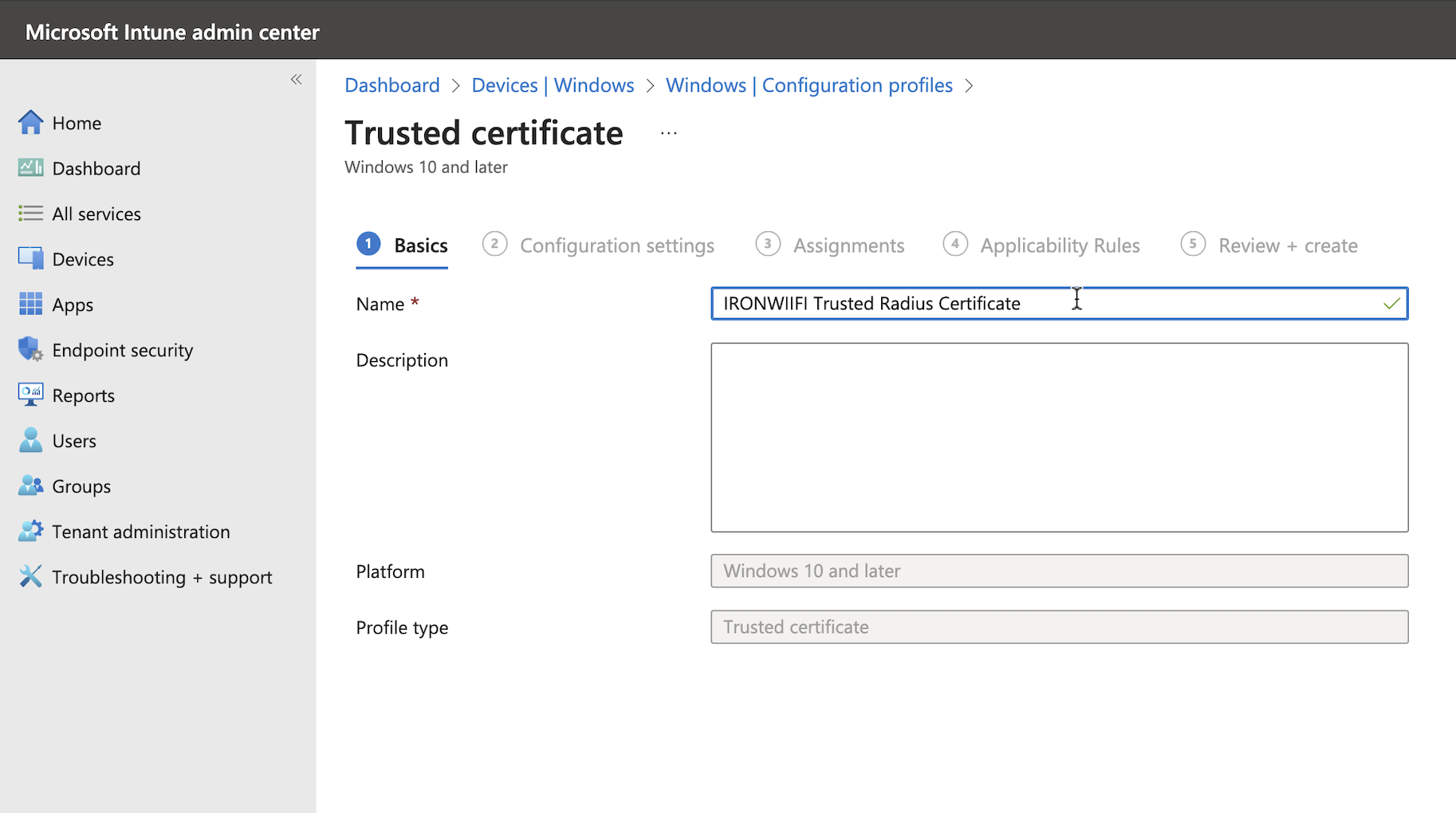Navigate to Dashboard via breadcrumb

(392, 84)
